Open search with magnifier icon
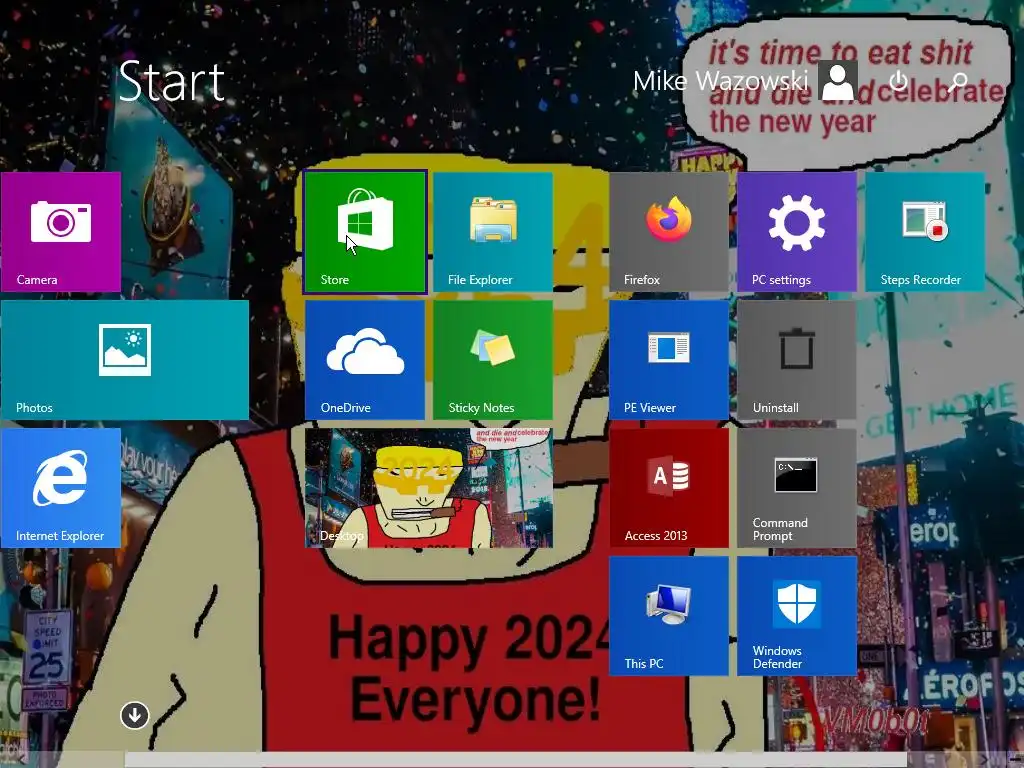This screenshot has width=1024, height=768. 958,82
